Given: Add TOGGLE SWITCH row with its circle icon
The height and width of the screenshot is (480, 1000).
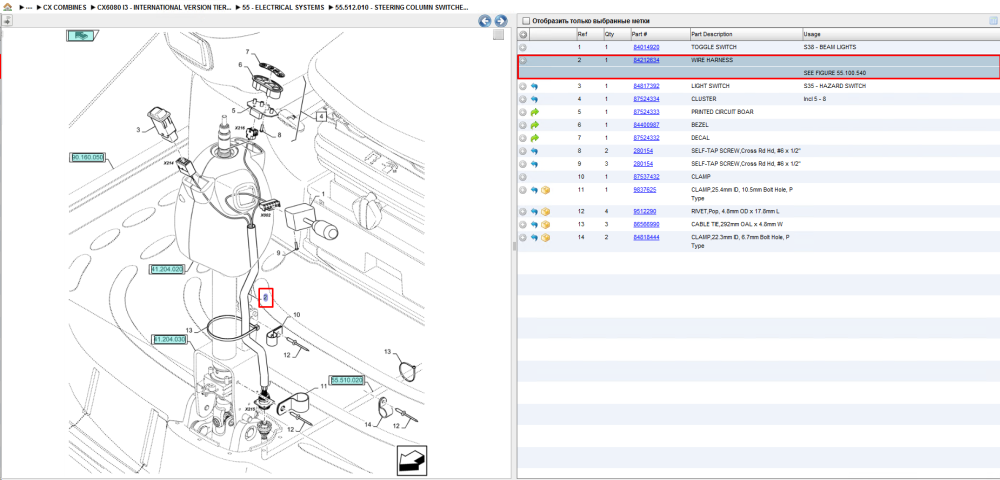Looking at the screenshot, I should click(523, 47).
